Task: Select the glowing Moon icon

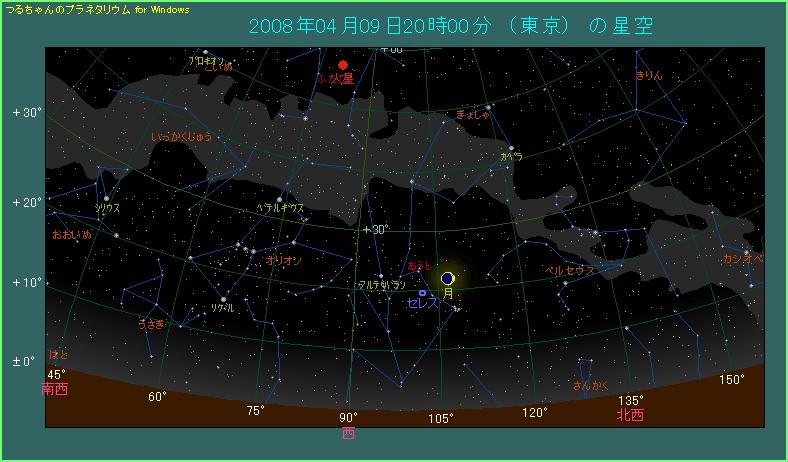Action: [448, 278]
